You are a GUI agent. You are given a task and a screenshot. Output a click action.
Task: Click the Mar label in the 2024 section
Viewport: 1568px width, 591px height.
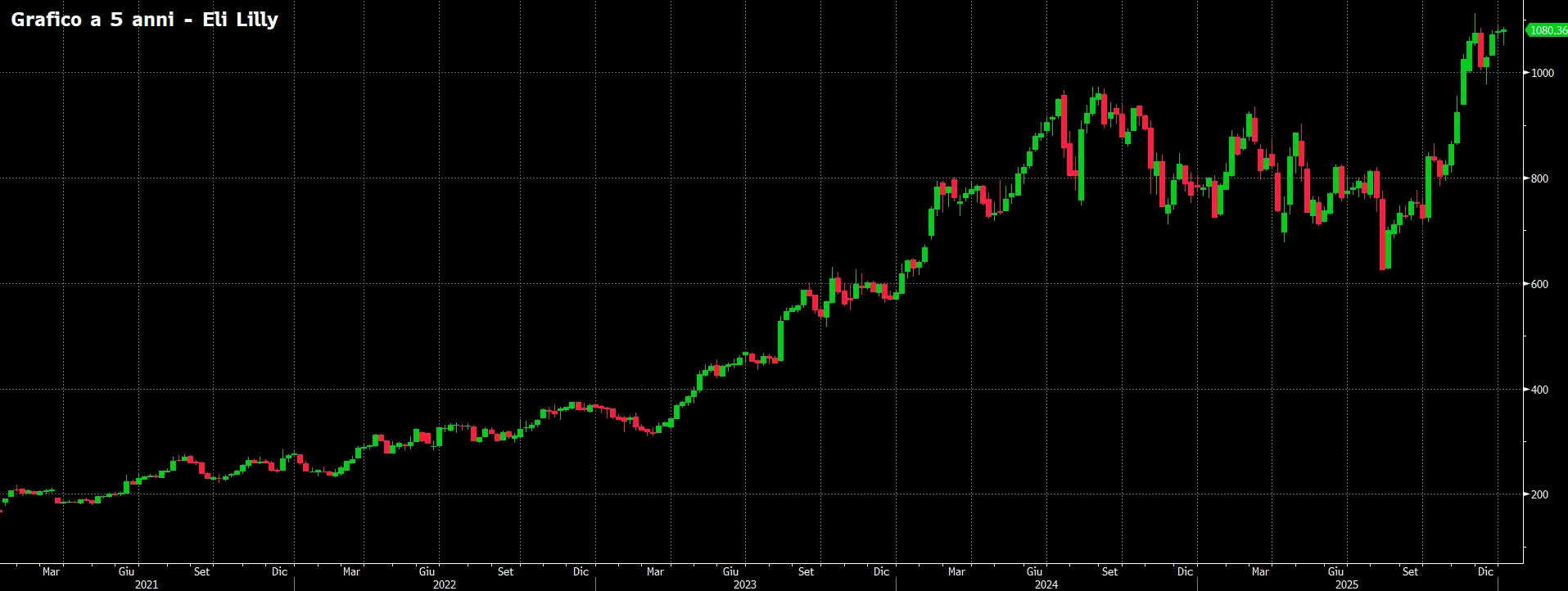pos(956,571)
